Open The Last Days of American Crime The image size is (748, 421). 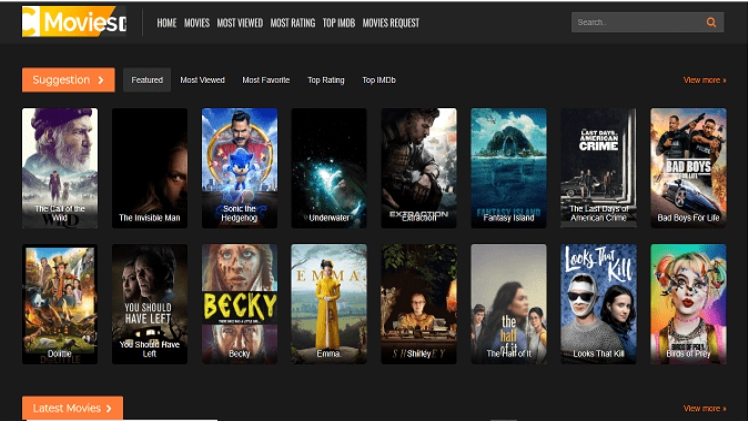click(x=598, y=168)
